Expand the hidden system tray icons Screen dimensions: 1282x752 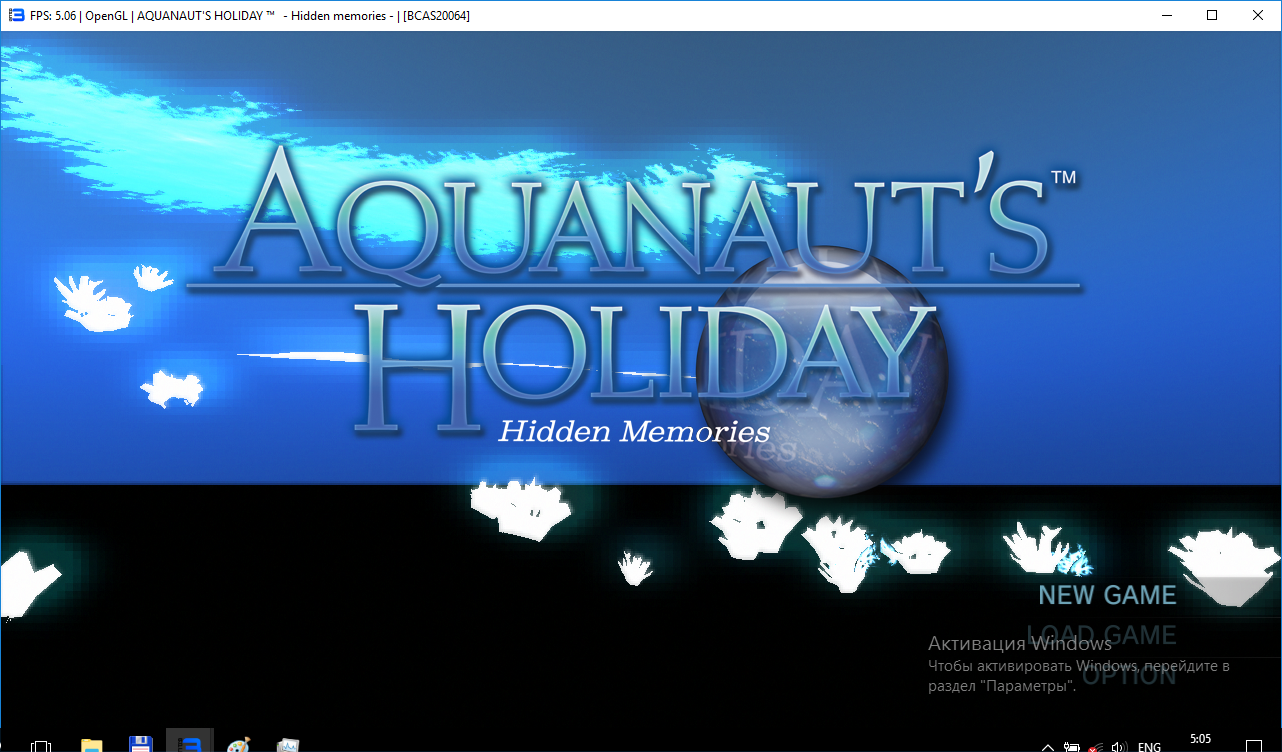pos(1048,746)
